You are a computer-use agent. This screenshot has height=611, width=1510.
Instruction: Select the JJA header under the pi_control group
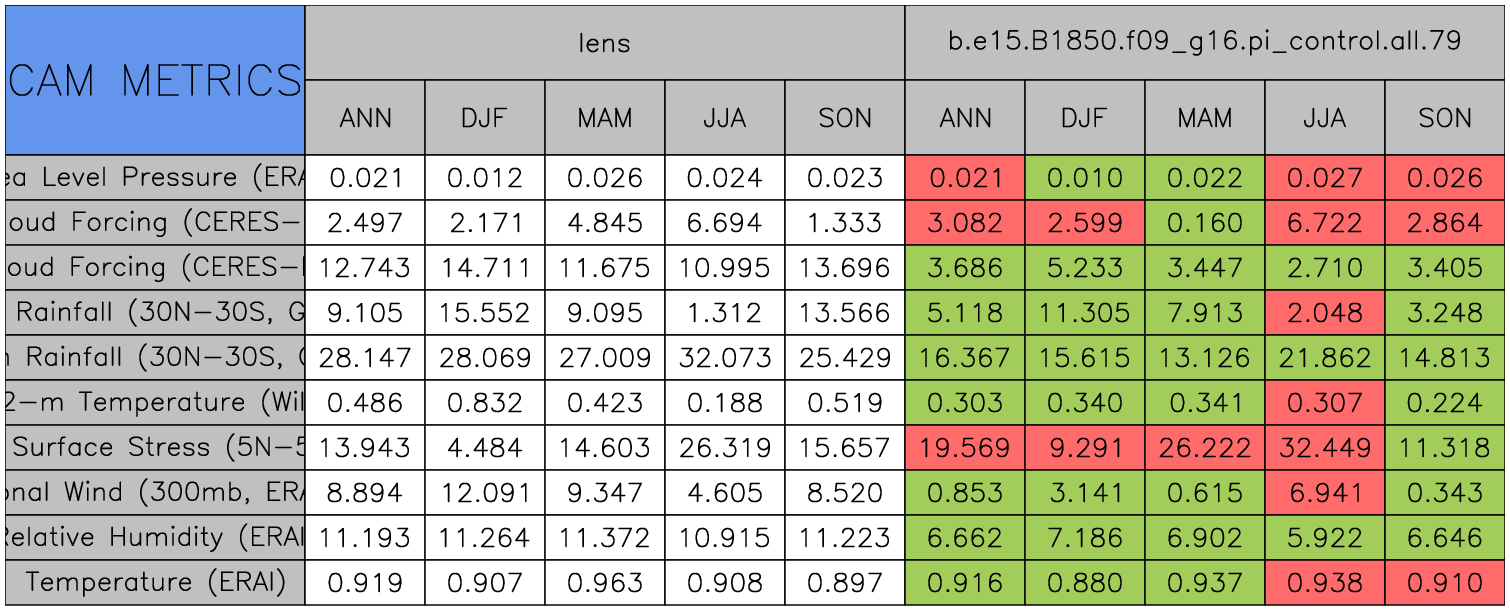(1324, 118)
